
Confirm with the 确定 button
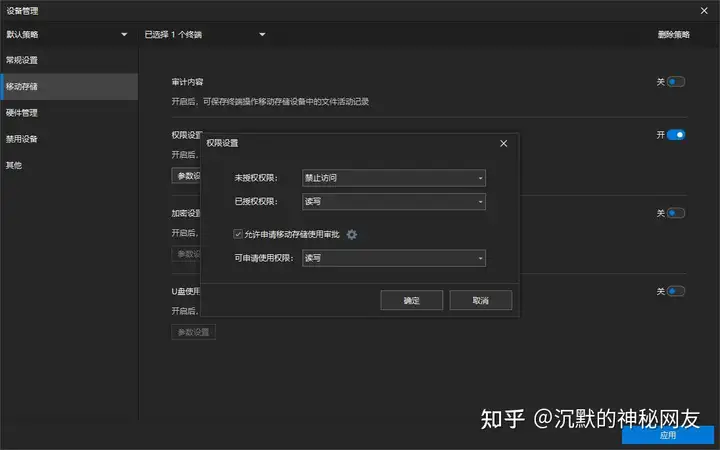coord(411,300)
